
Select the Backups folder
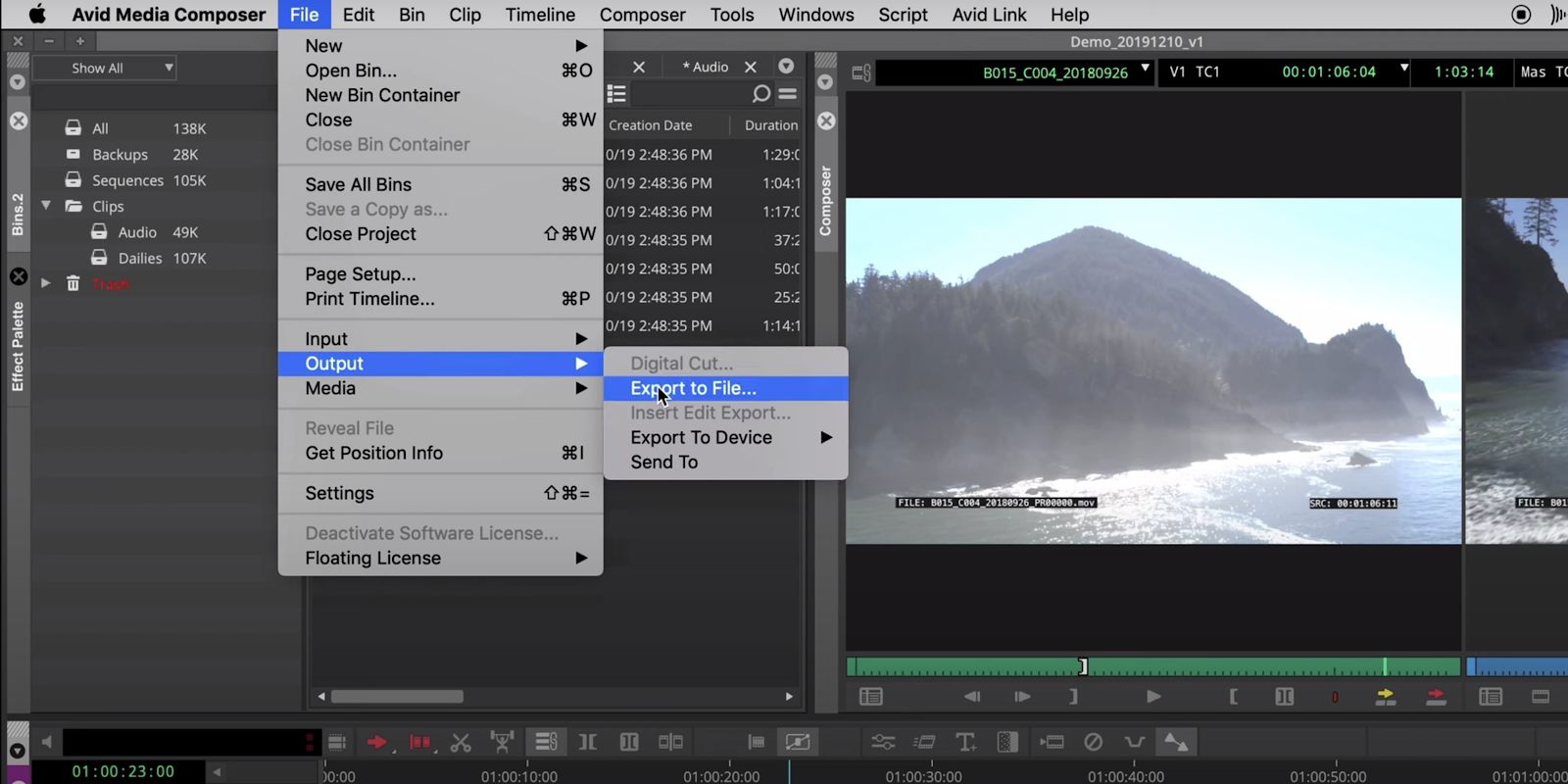(120, 154)
